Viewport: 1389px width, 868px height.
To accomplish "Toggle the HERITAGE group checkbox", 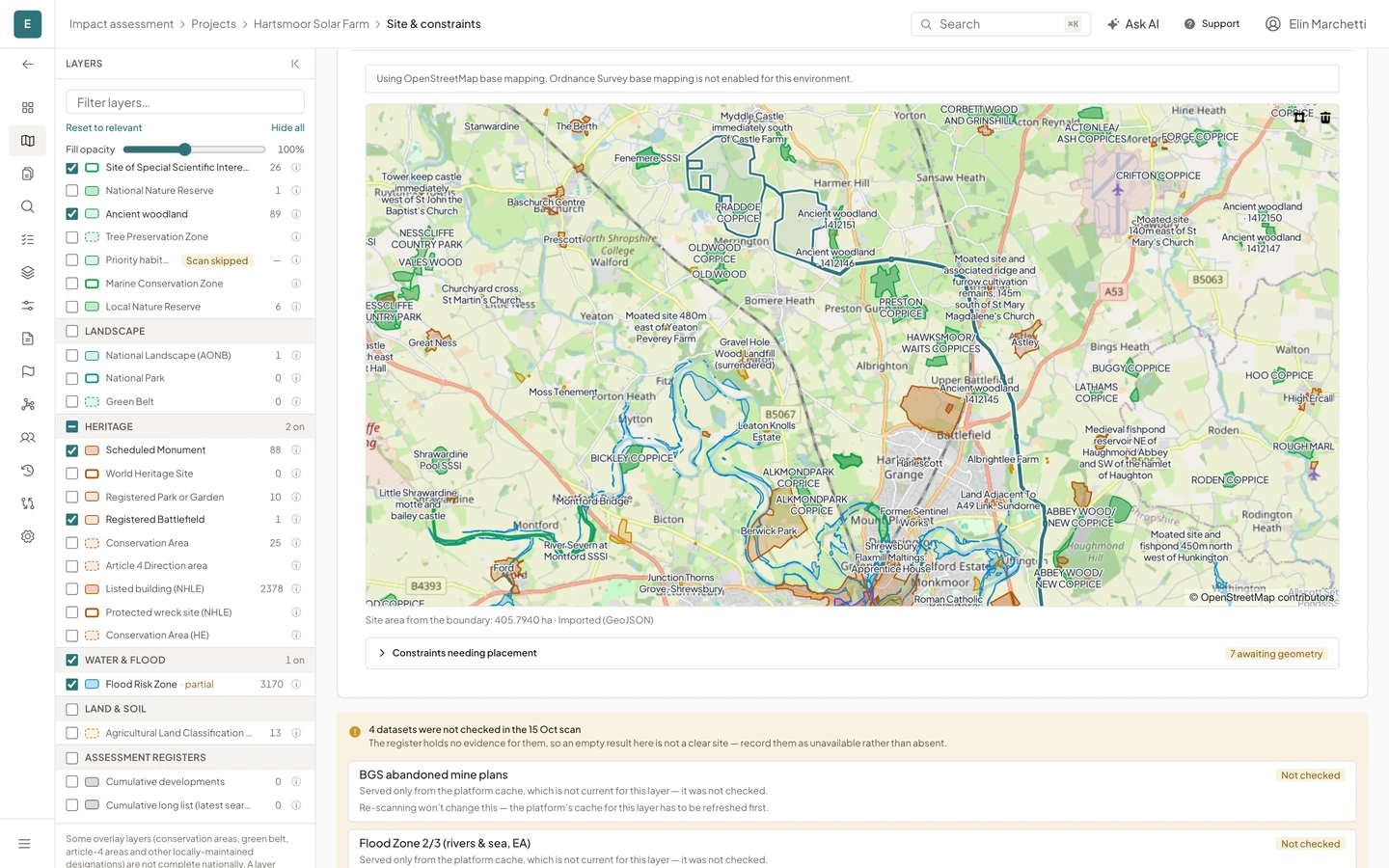I will 72,427.
